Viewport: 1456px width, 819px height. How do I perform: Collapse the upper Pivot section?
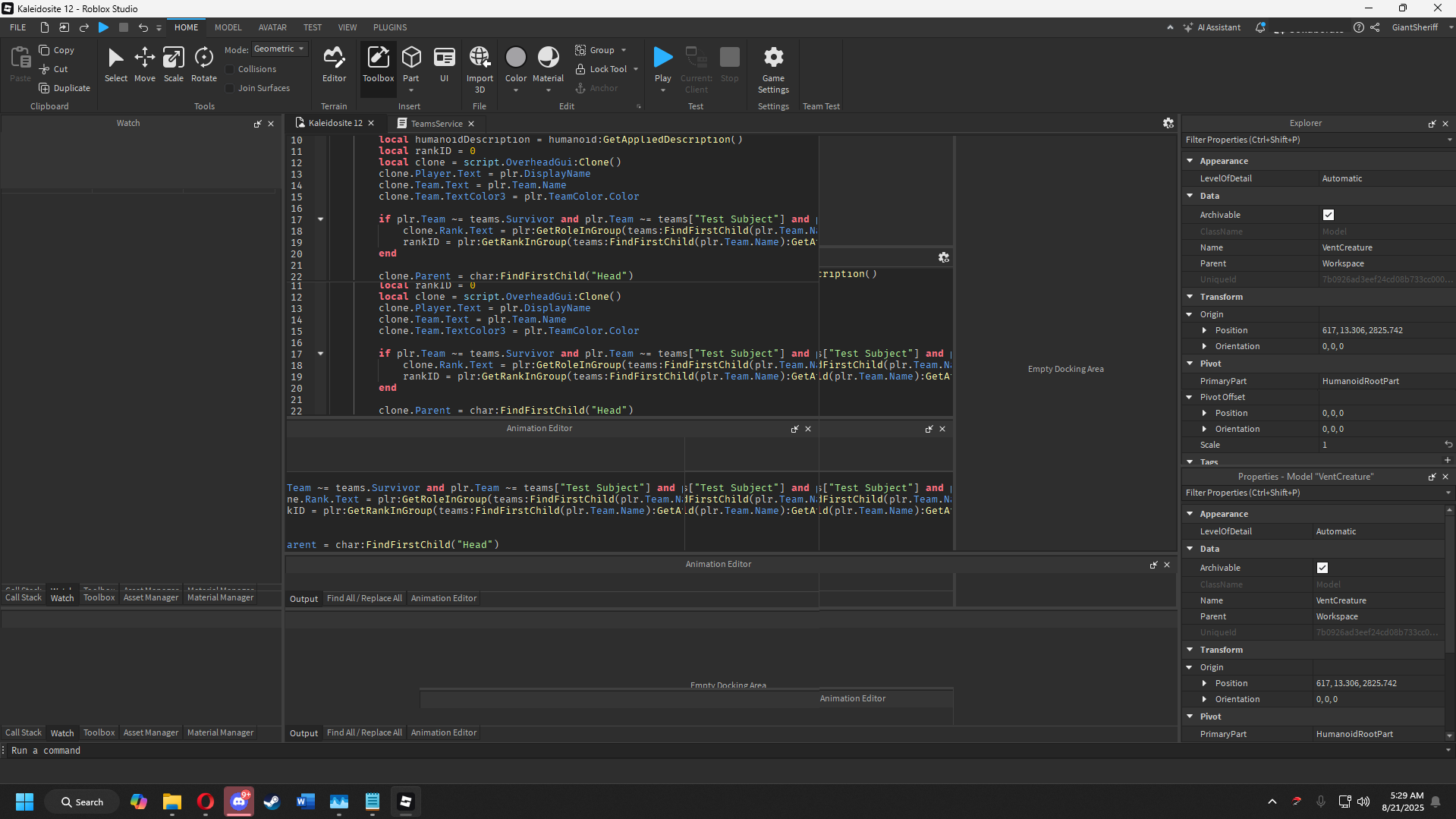pos(1190,364)
